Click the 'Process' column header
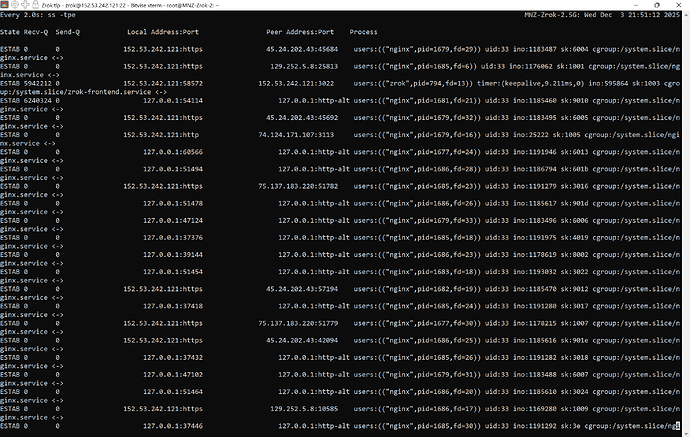Viewport: 690px width, 437px height. click(x=363, y=32)
